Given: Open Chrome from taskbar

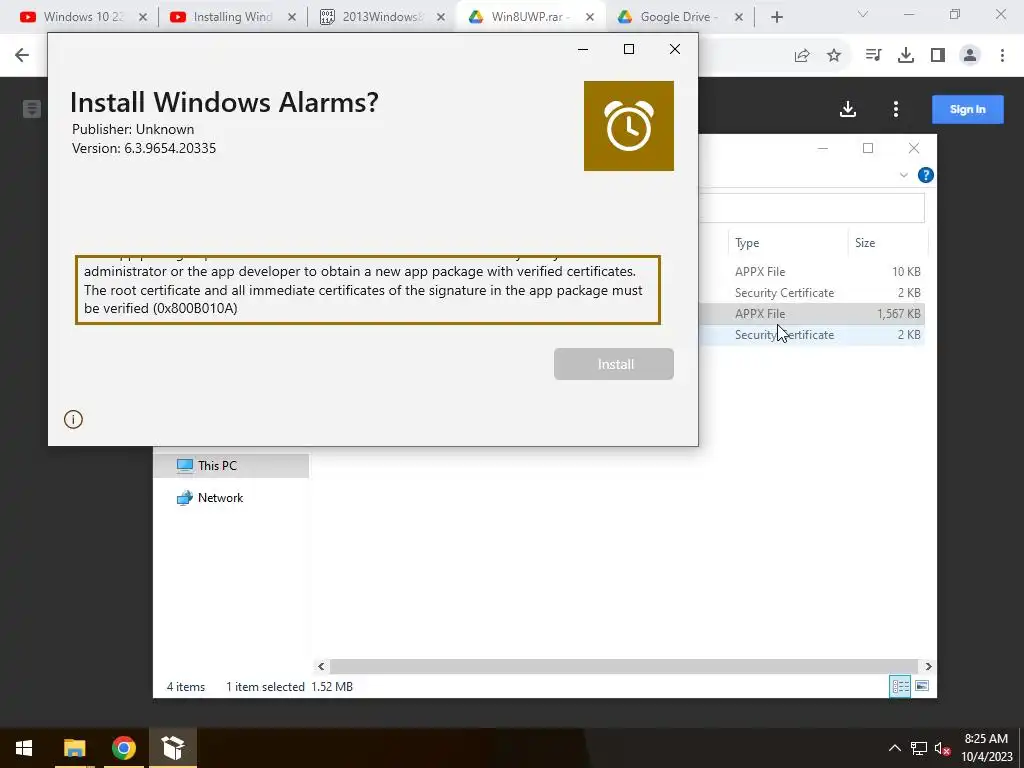Looking at the screenshot, I should (x=123, y=748).
